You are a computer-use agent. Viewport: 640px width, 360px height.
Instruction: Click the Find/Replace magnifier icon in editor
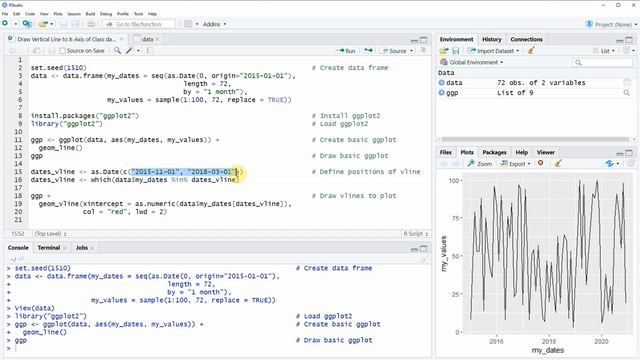[x=117, y=51]
